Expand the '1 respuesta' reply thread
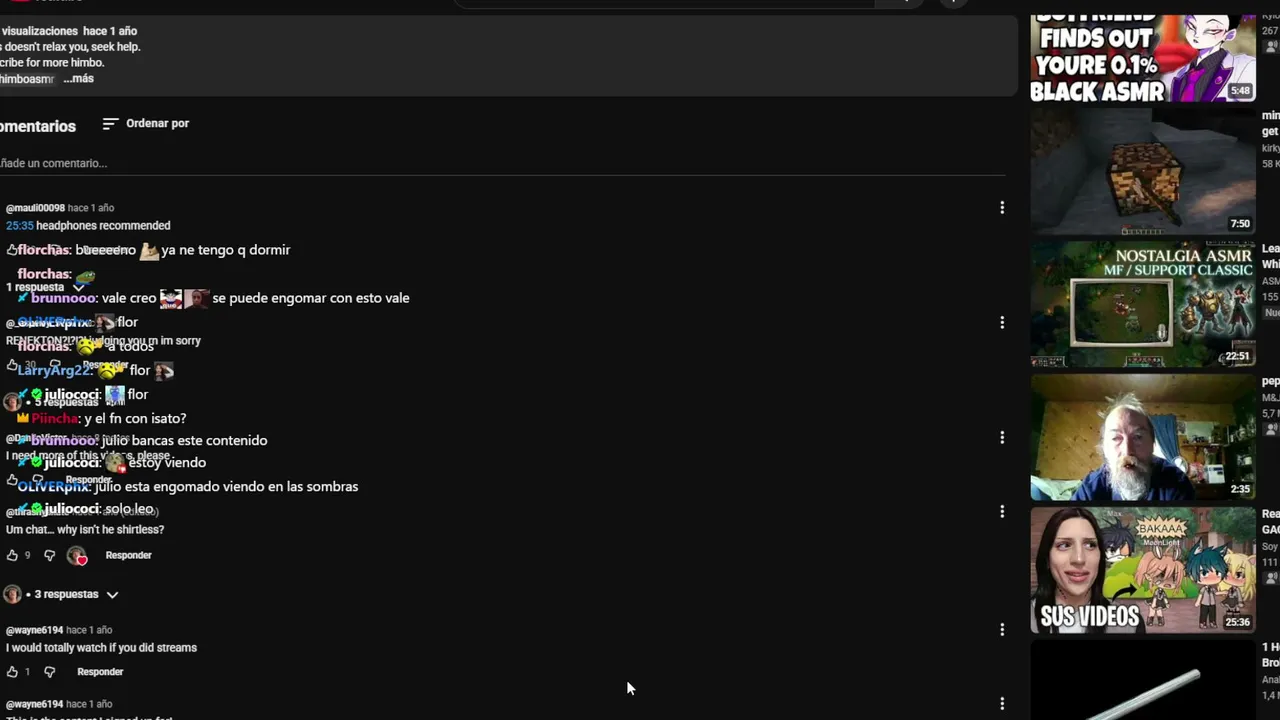 (x=47, y=287)
